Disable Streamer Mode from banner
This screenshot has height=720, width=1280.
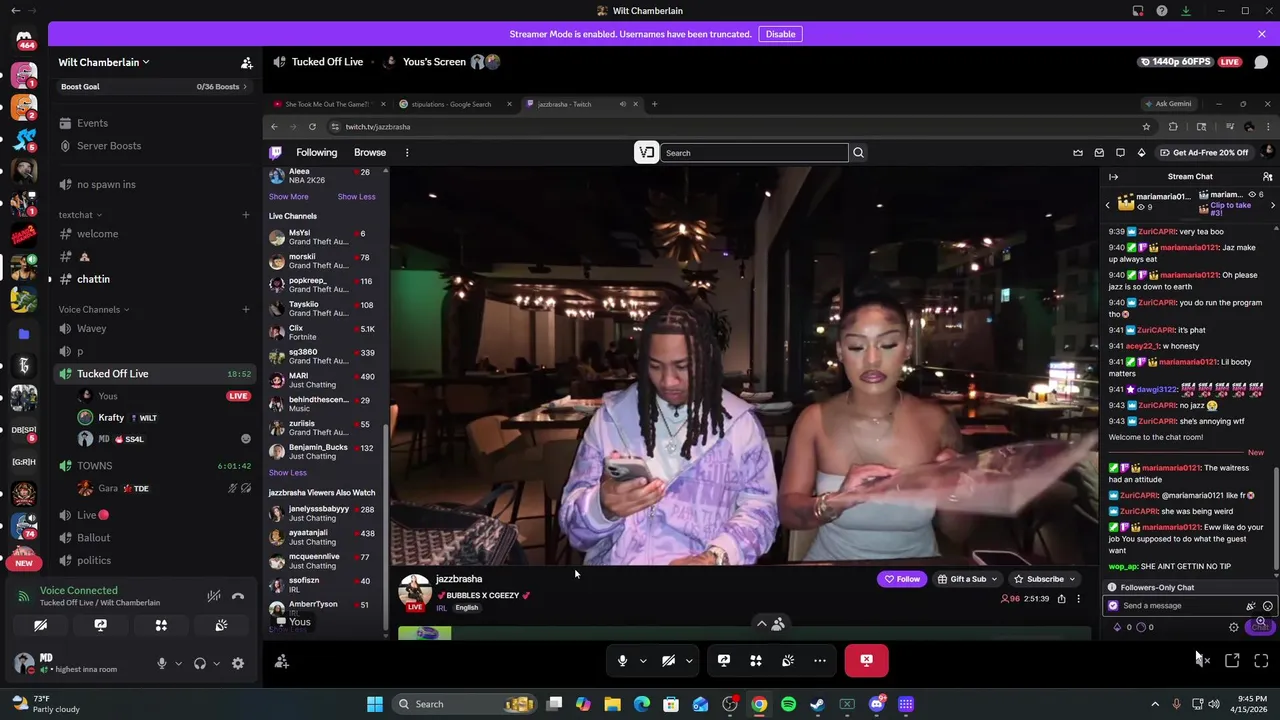tap(780, 34)
